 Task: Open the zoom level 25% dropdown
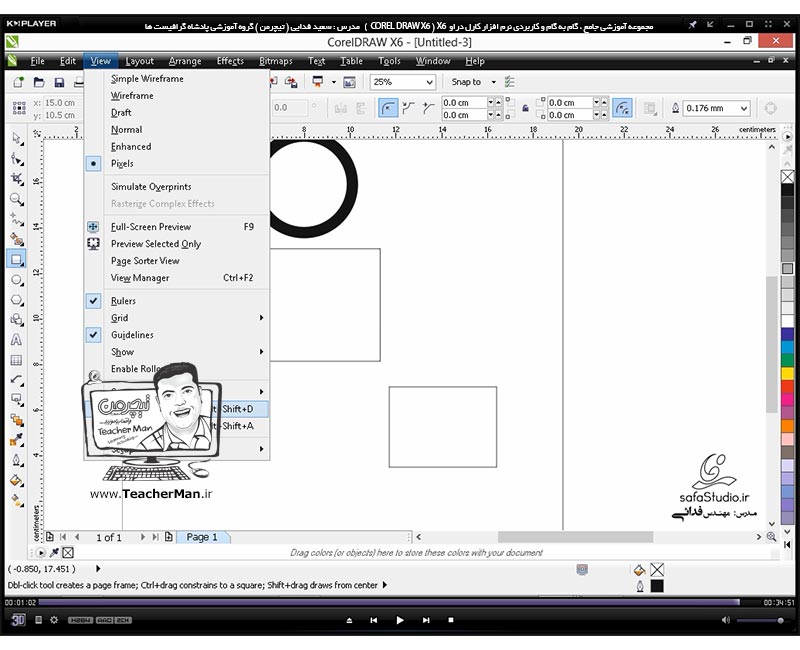[x=429, y=82]
